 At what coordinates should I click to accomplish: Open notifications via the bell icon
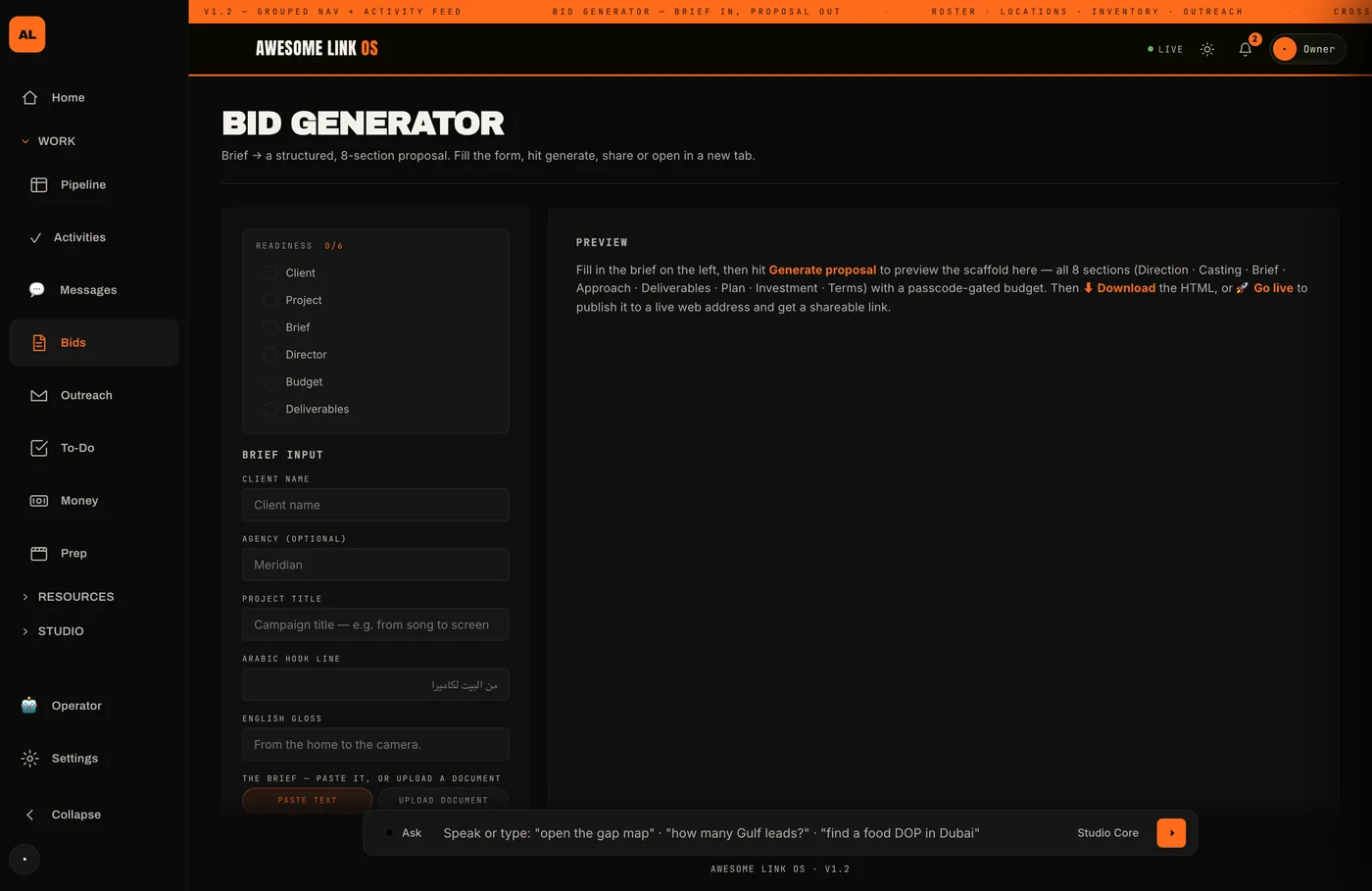pyautogui.click(x=1246, y=49)
